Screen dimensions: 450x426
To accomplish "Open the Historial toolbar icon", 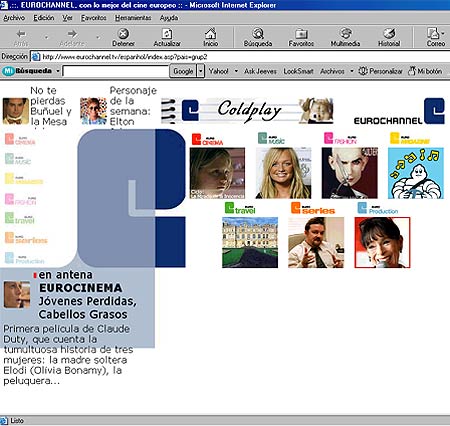I will click(x=389, y=34).
